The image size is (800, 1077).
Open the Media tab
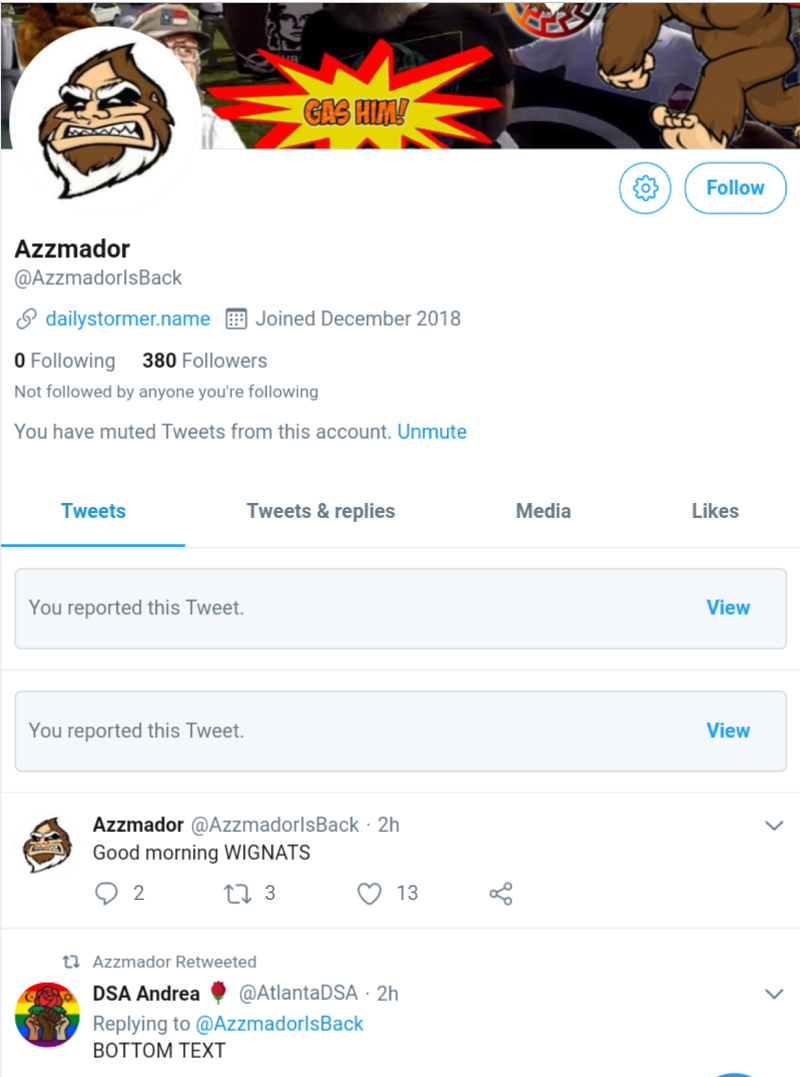[x=543, y=511]
